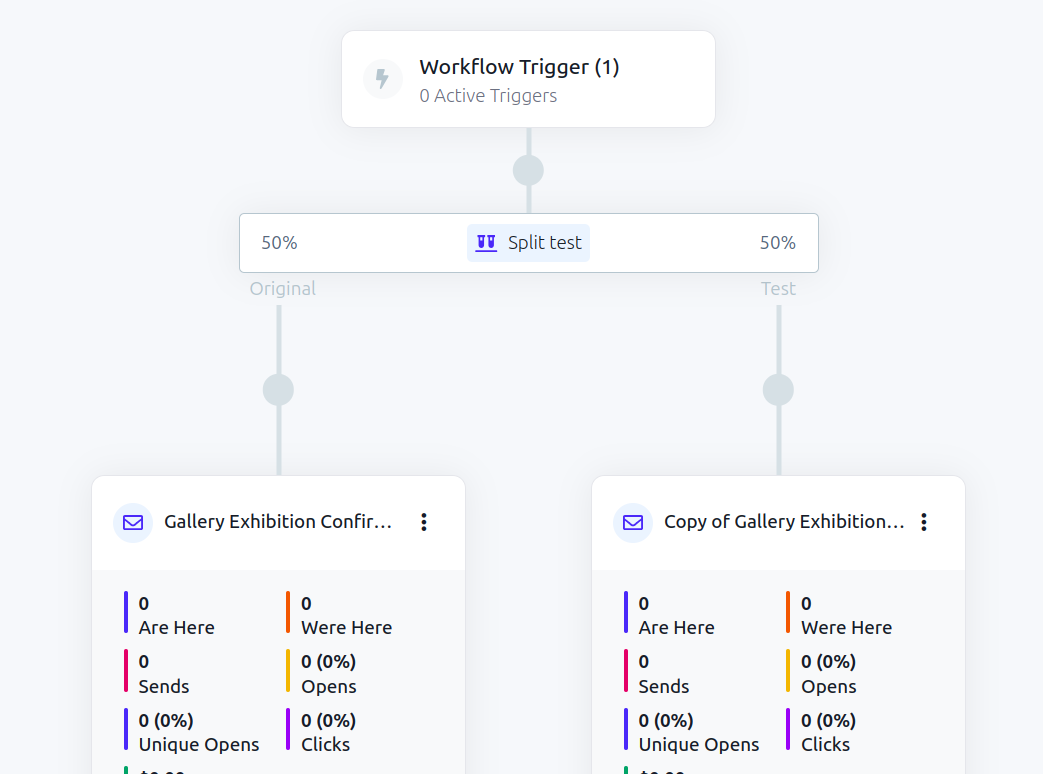1043x774 pixels.
Task: Select the Test branch label
Action: (x=778, y=288)
